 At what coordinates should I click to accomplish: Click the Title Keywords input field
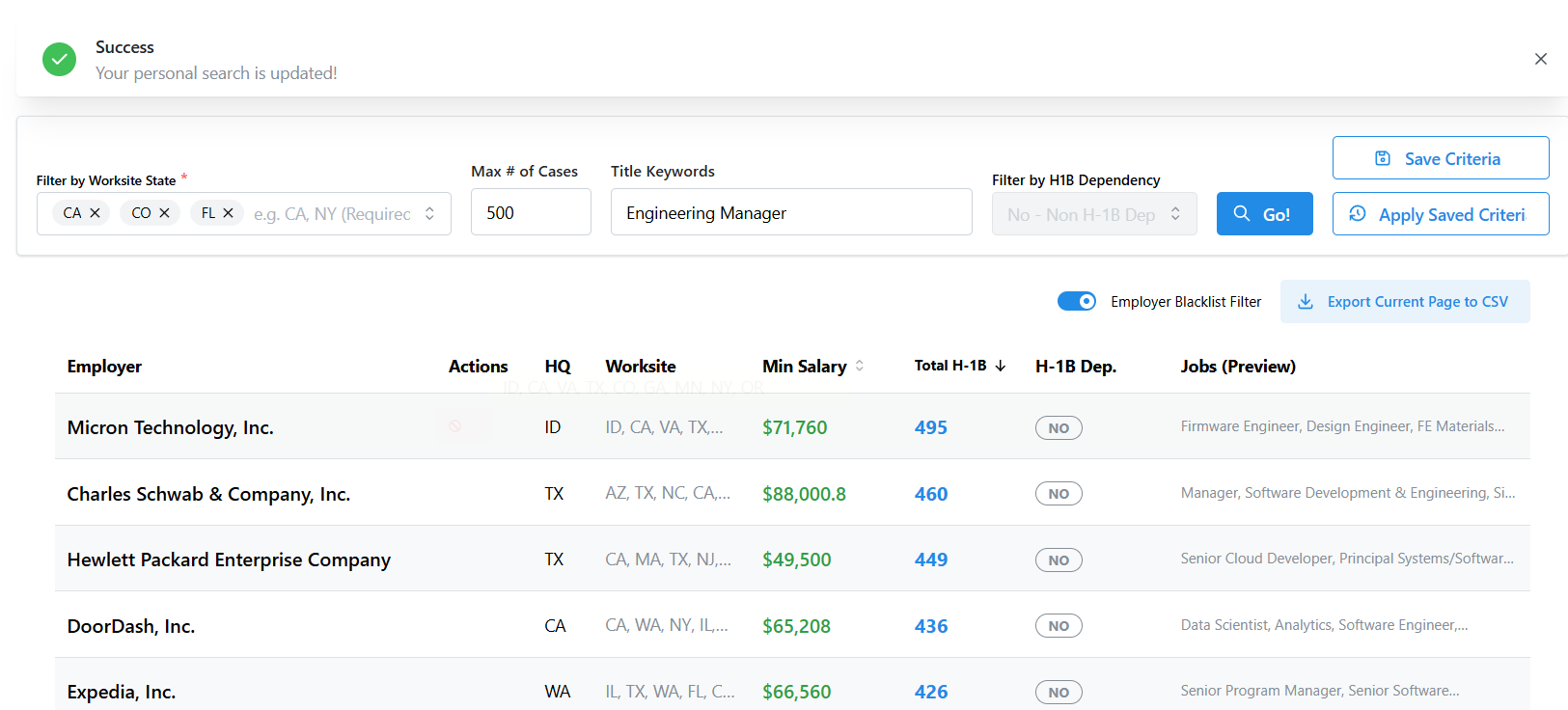pyautogui.click(x=791, y=212)
